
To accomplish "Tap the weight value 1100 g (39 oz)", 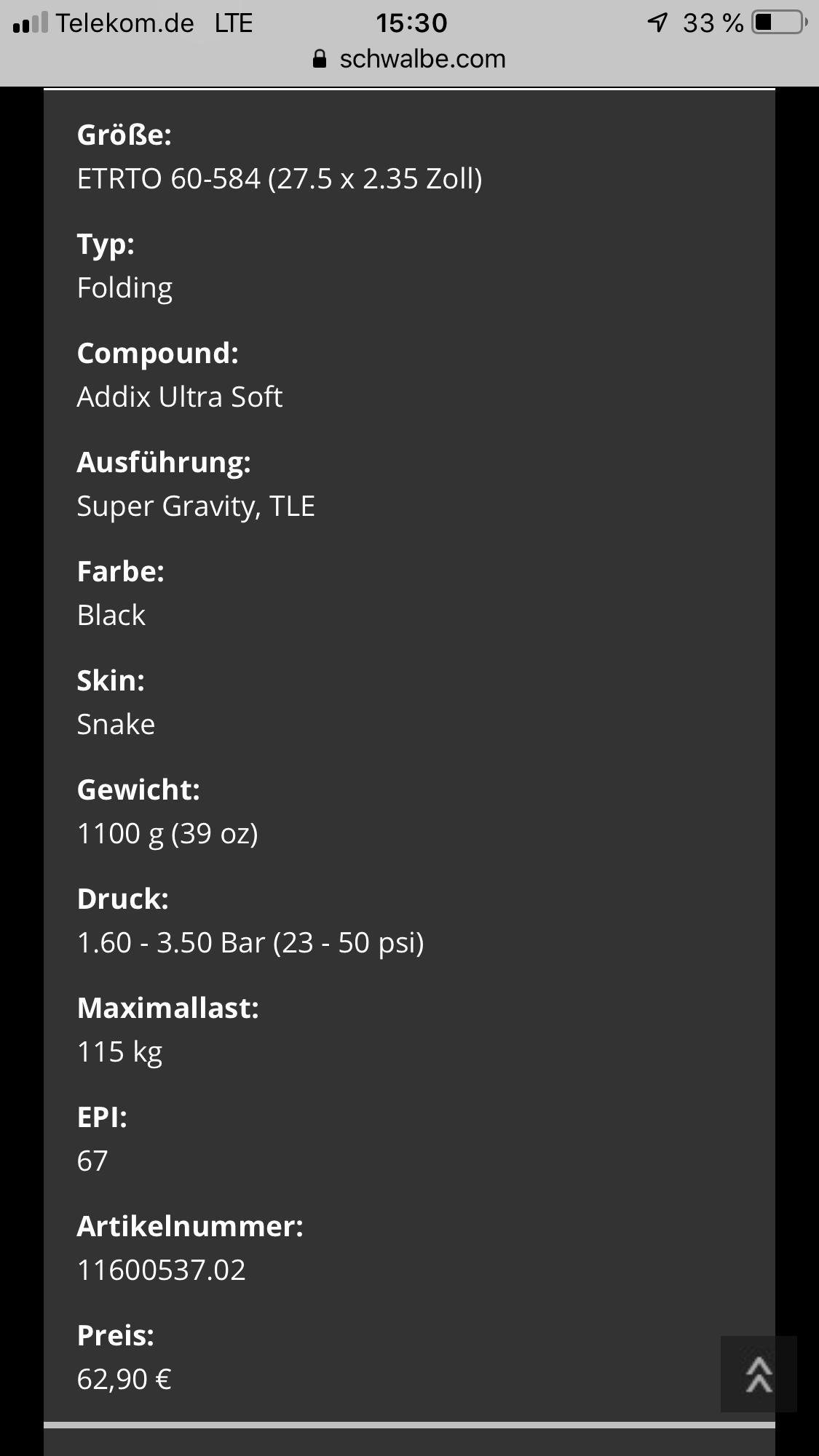I will (x=167, y=834).
